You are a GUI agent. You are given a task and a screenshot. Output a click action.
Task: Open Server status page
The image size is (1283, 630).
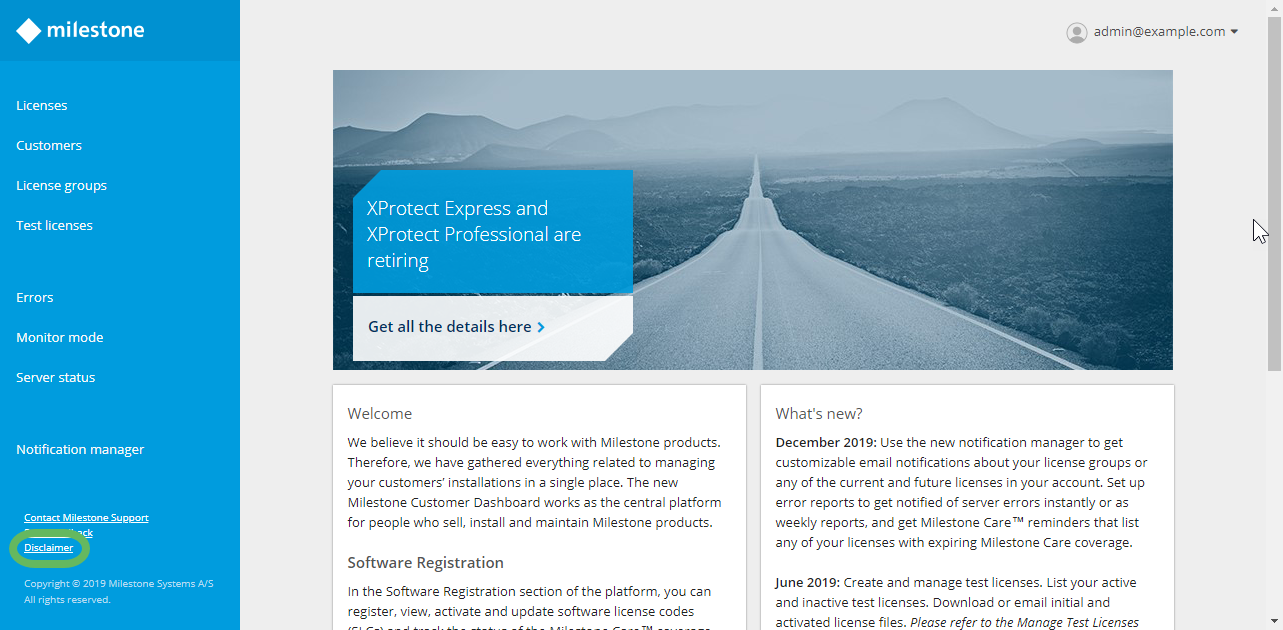click(56, 378)
